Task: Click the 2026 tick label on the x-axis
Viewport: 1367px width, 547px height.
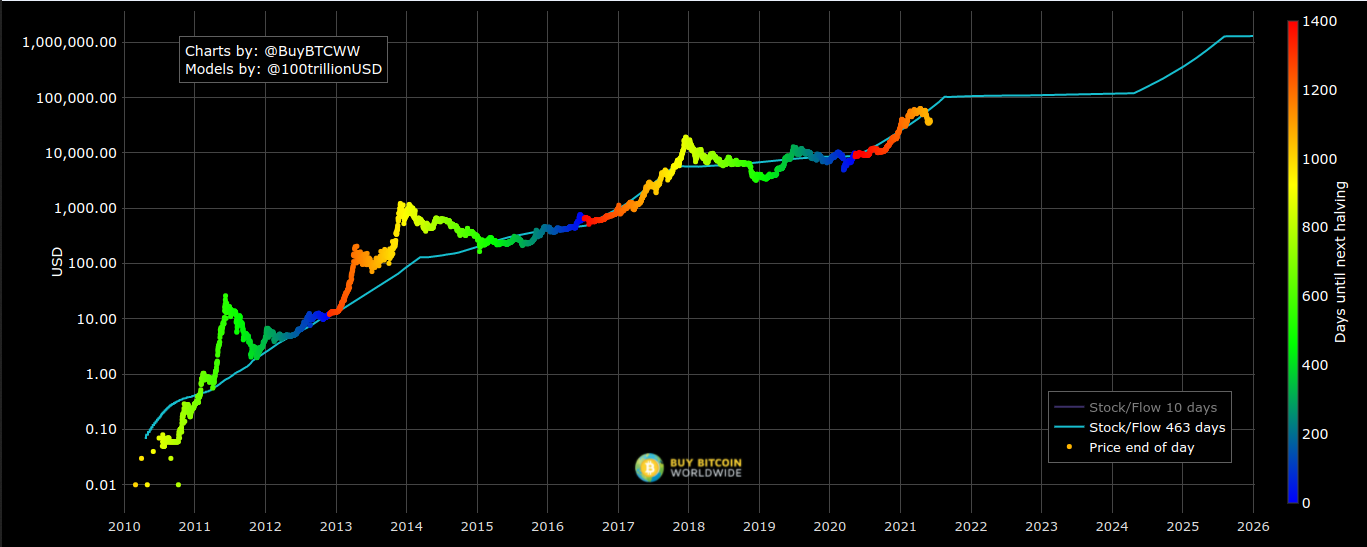Action: pyautogui.click(x=1252, y=527)
